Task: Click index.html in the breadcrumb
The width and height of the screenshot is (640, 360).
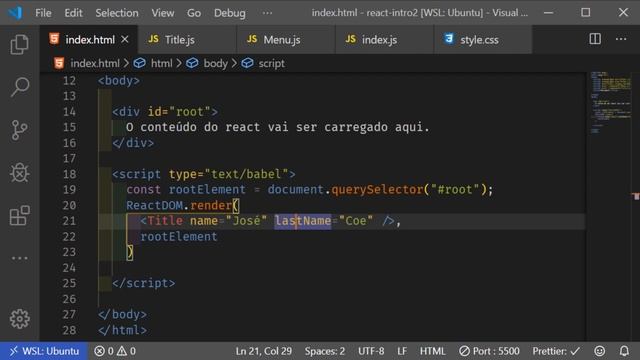Action: pyautogui.click(x=95, y=64)
